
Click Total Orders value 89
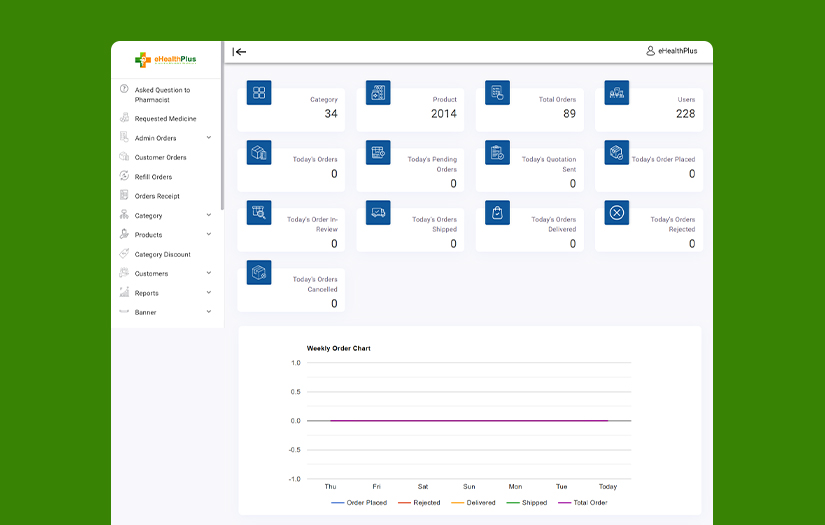(x=569, y=114)
